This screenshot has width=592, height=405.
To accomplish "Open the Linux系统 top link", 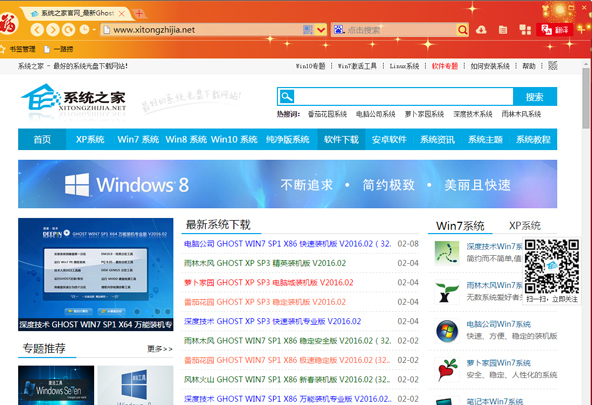I will (404, 66).
